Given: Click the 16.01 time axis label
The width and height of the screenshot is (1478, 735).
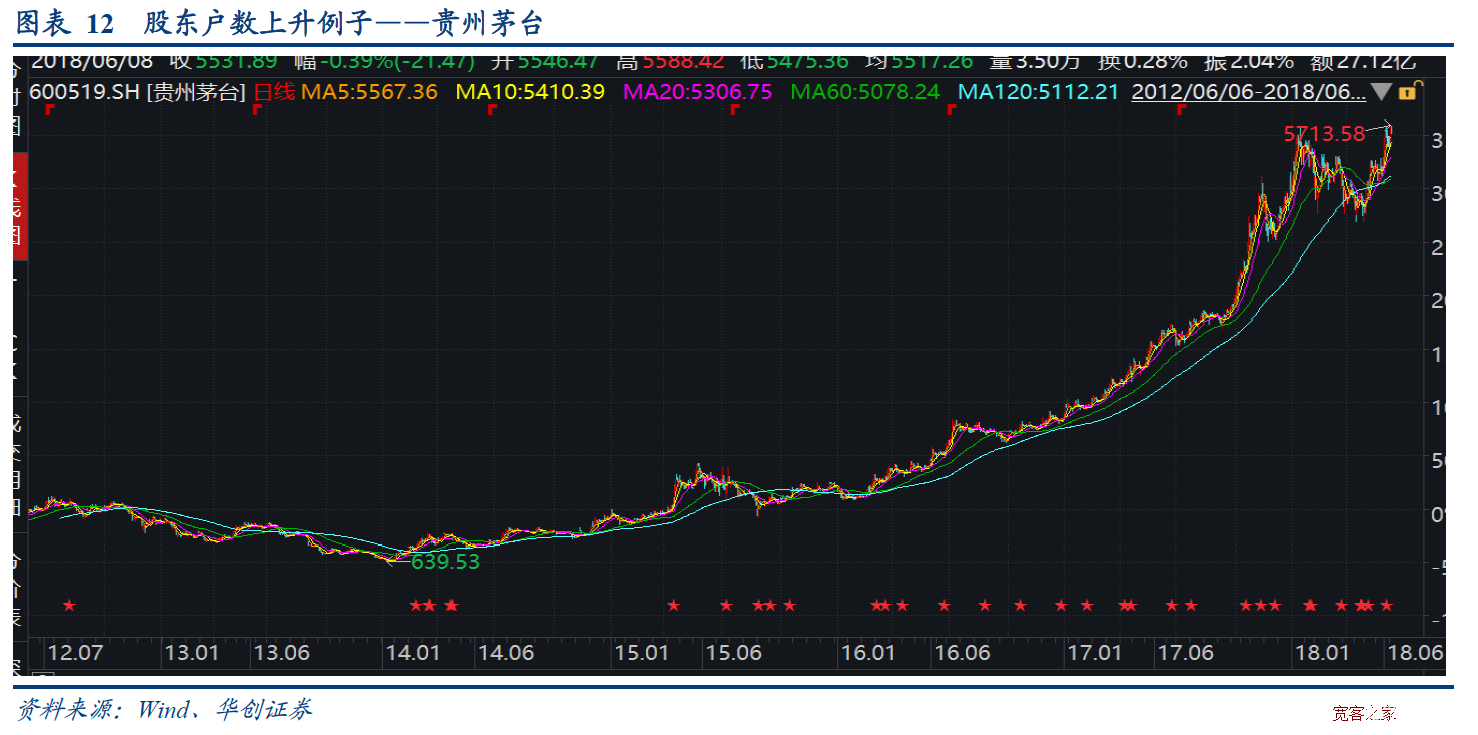Looking at the screenshot, I should [868, 653].
